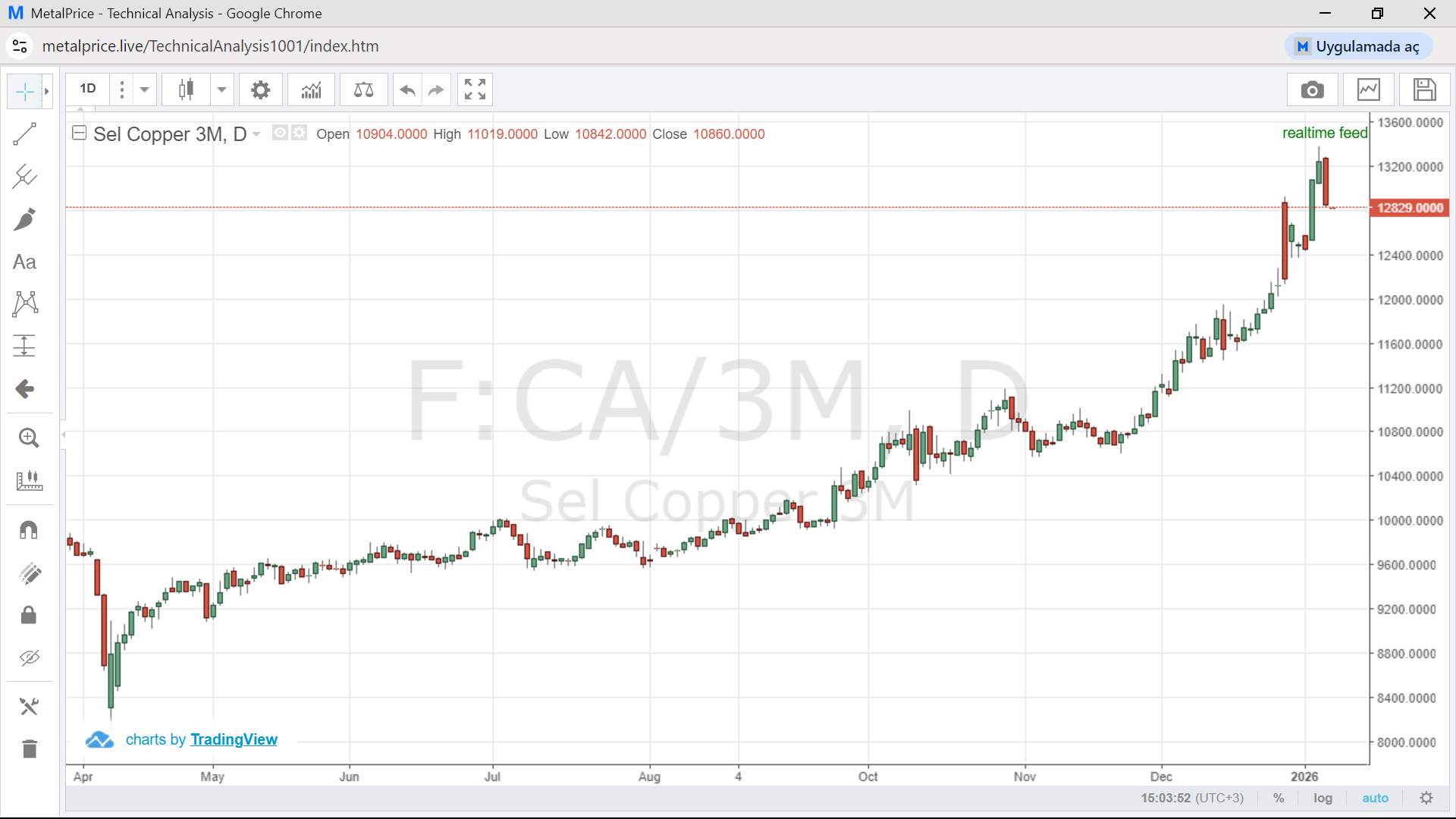Screen dimensions: 1456x819
Task: Expand the Sel Copper 3M legend arrow
Action: 256,134
